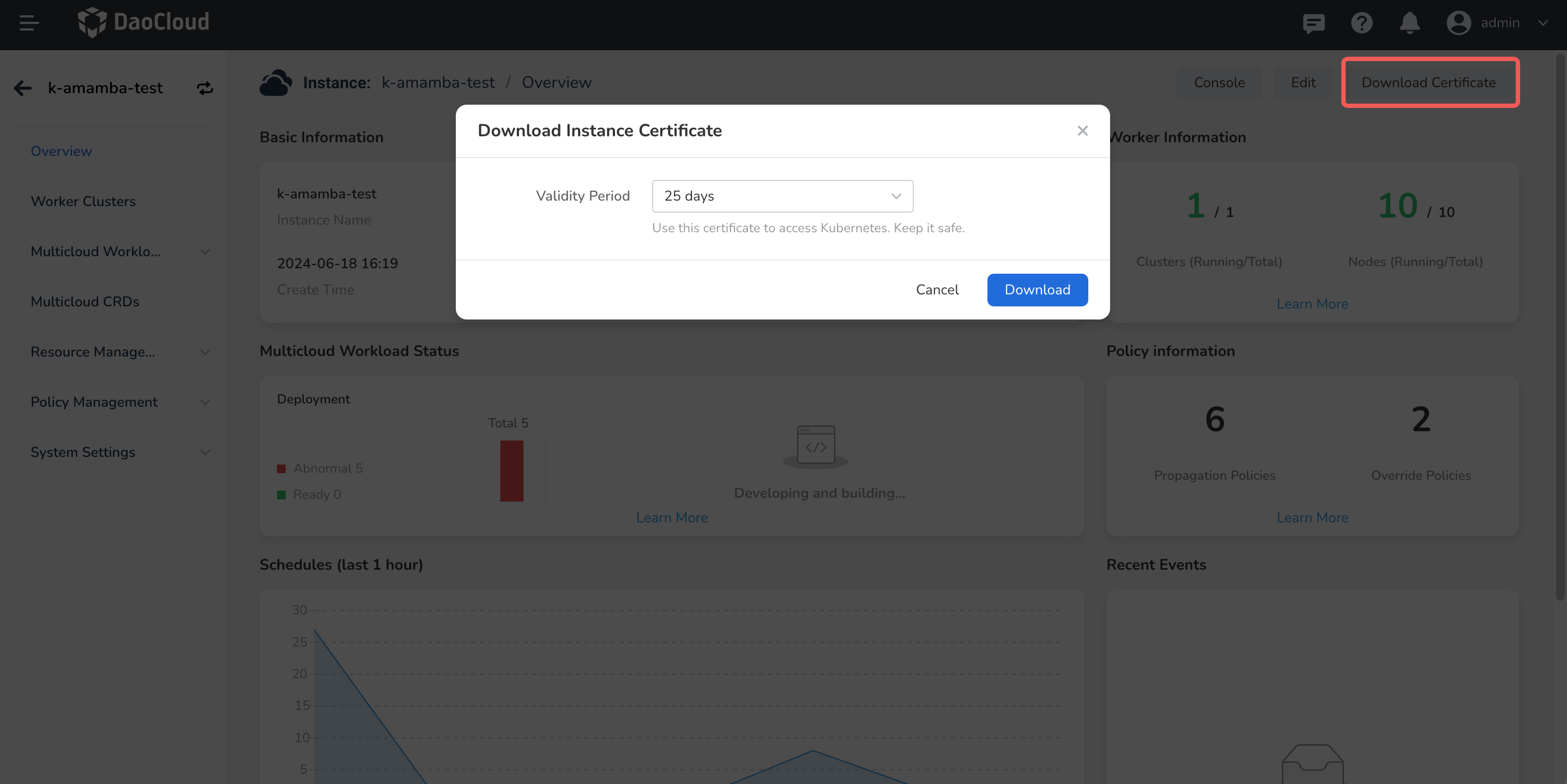The height and width of the screenshot is (784, 1567).
Task: Click the admin user avatar
Action: pos(1458,23)
